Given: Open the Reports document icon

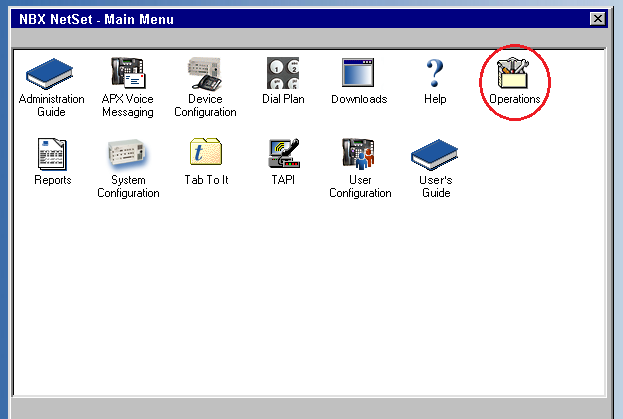Looking at the screenshot, I should tap(52, 154).
